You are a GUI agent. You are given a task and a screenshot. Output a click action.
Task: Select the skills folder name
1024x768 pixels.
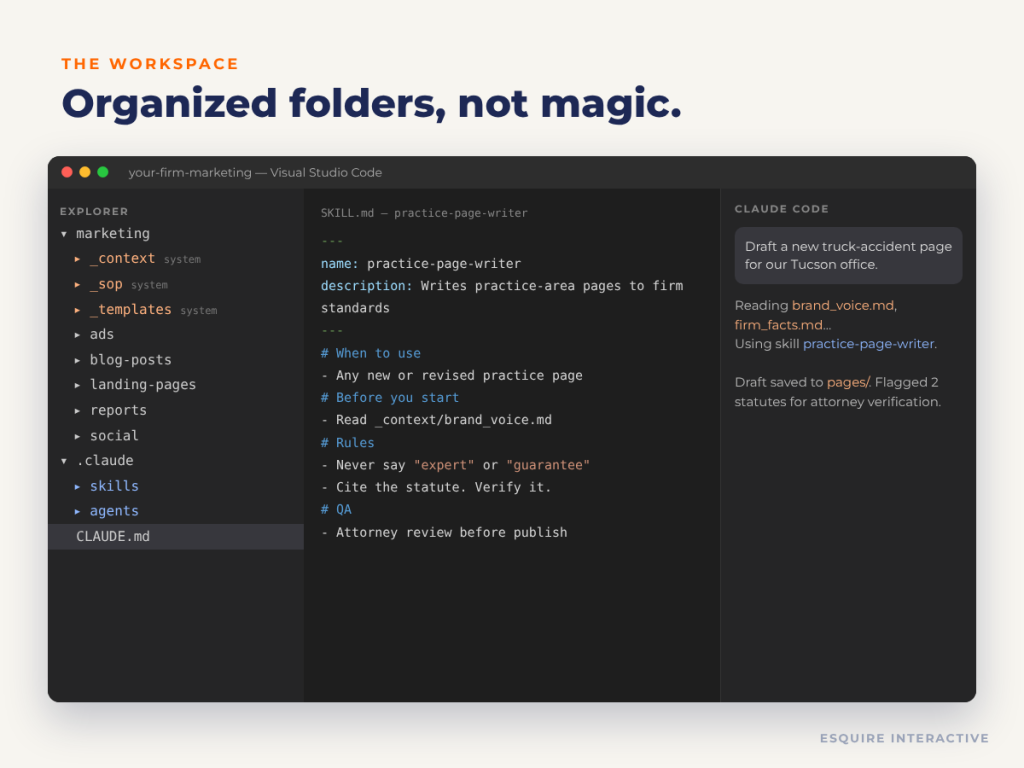[x=114, y=486]
